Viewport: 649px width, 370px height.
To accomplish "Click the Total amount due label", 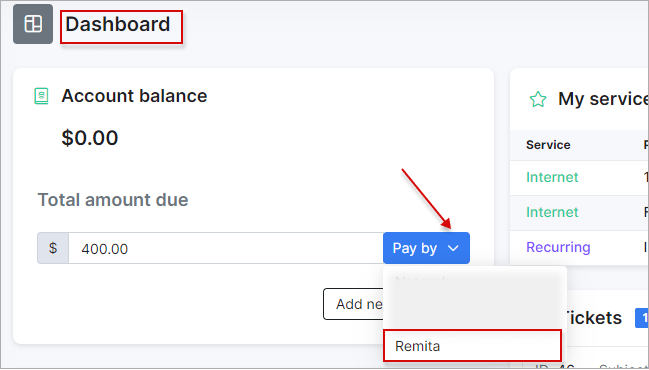I will (113, 200).
